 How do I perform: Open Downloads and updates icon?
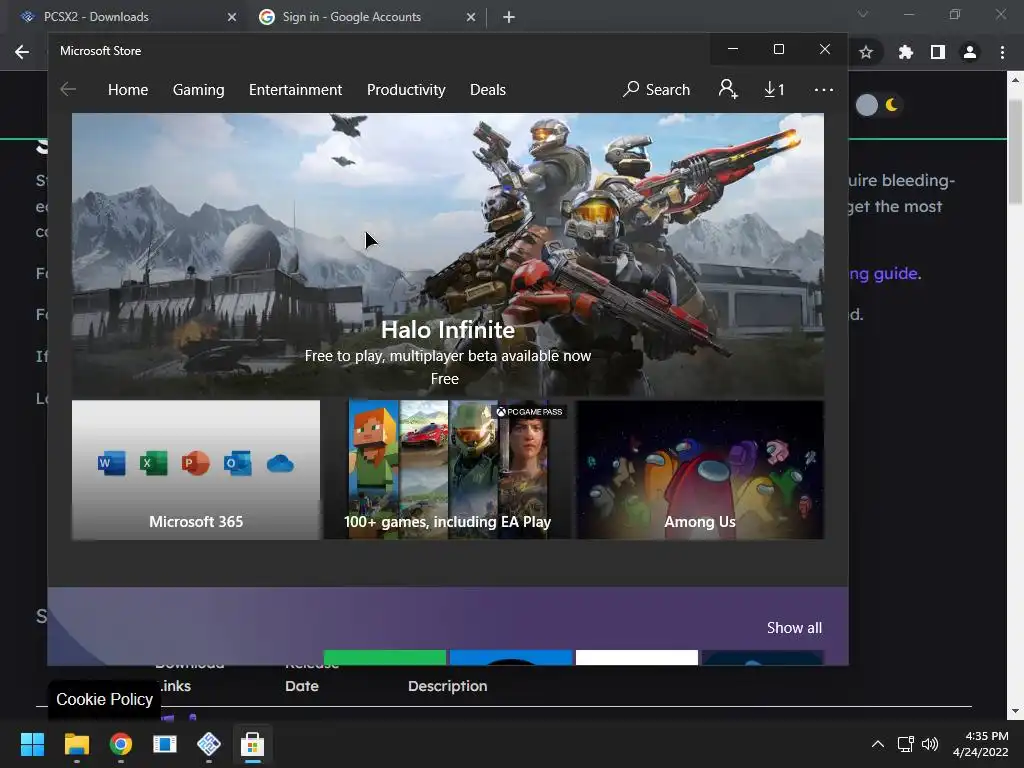point(774,89)
